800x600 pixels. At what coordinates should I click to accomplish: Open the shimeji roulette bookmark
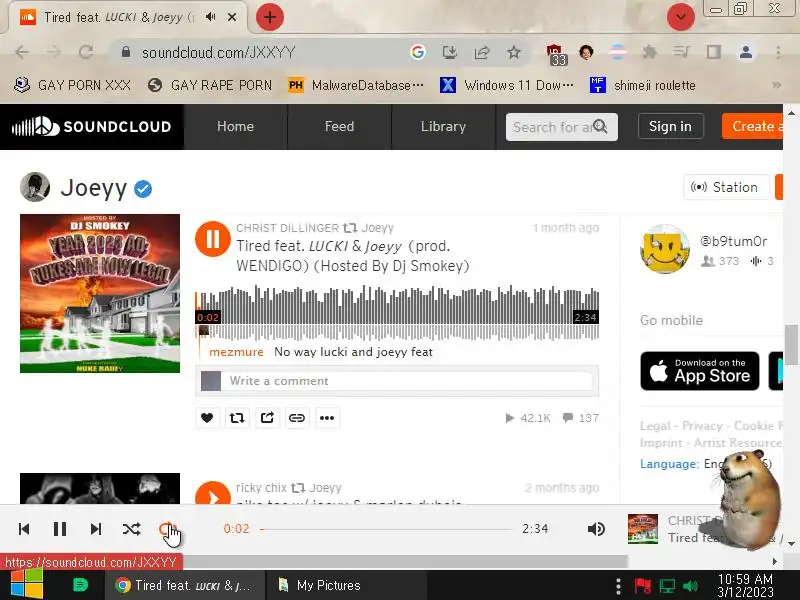643,85
